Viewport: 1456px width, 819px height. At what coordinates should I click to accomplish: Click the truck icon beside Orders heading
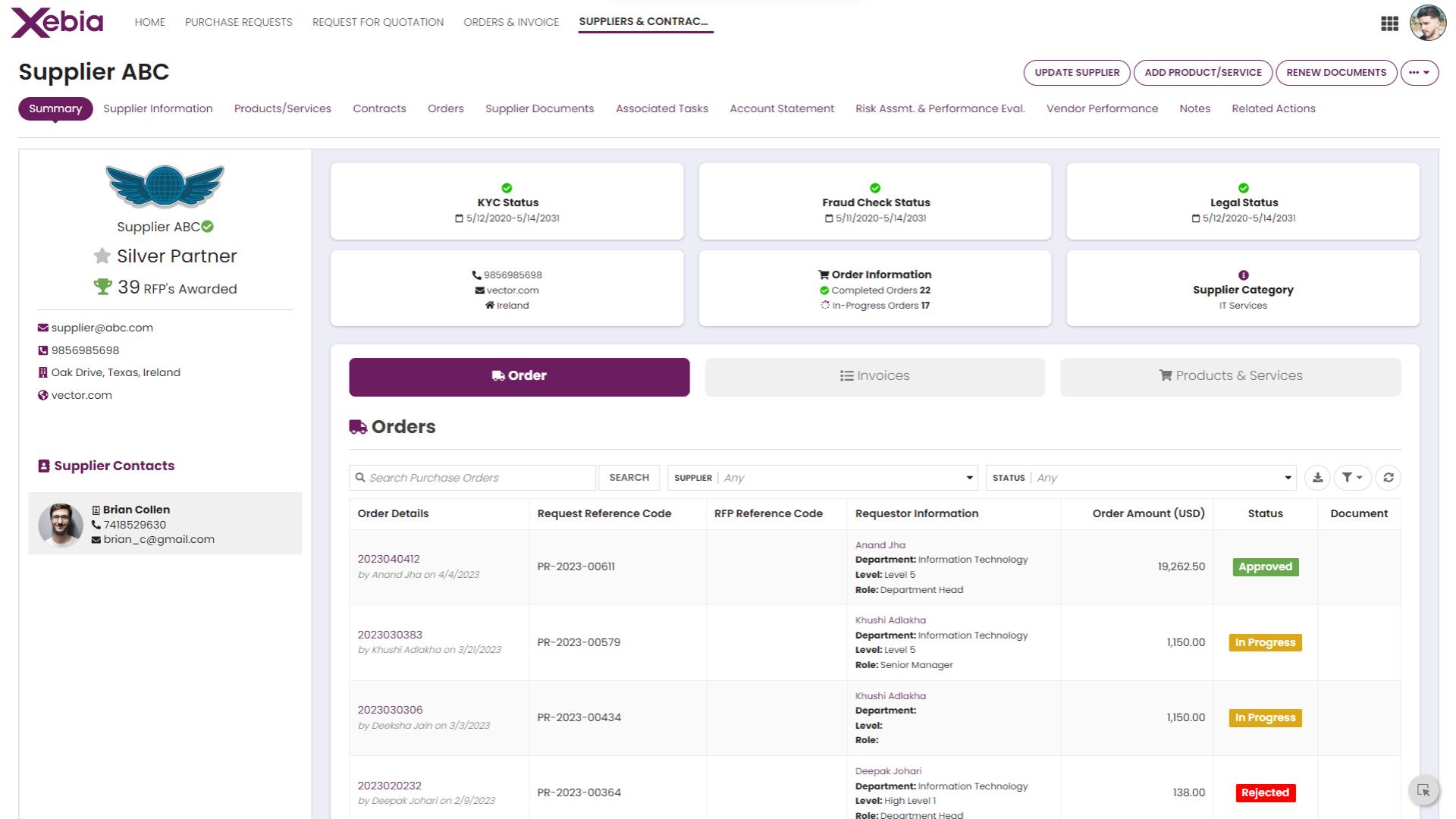pyautogui.click(x=358, y=427)
